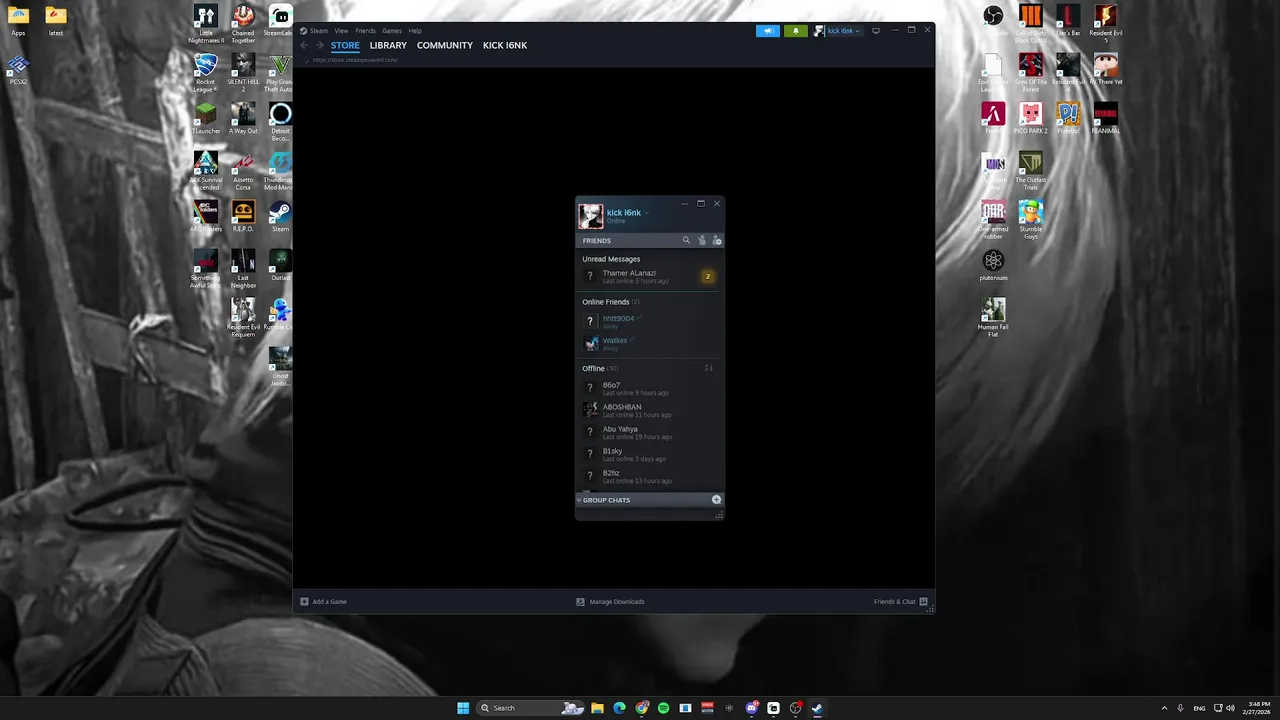Create a group chat with plus icon
The image size is (1280, 720).
pyautogui.click(x=716, y=499)
